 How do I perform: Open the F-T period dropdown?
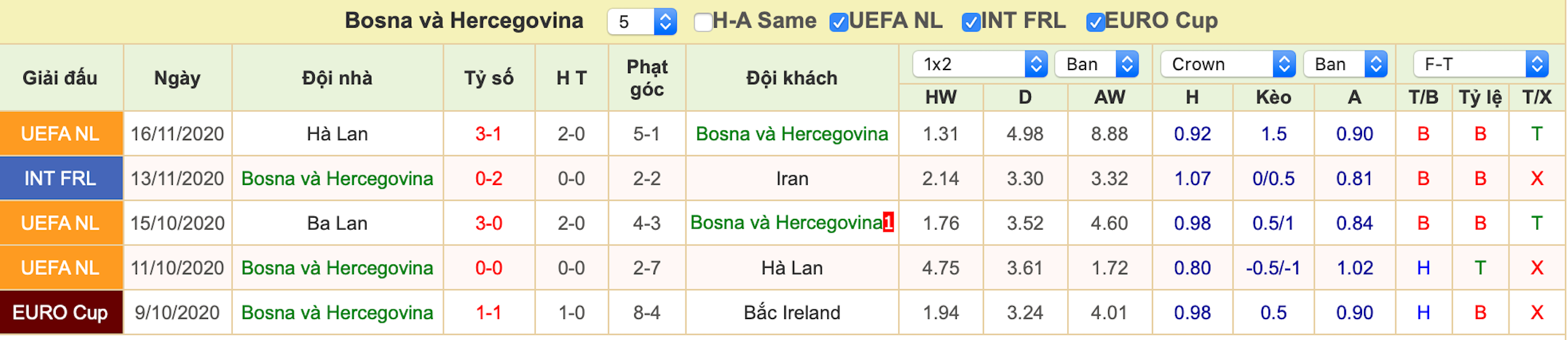[1480, 64]
